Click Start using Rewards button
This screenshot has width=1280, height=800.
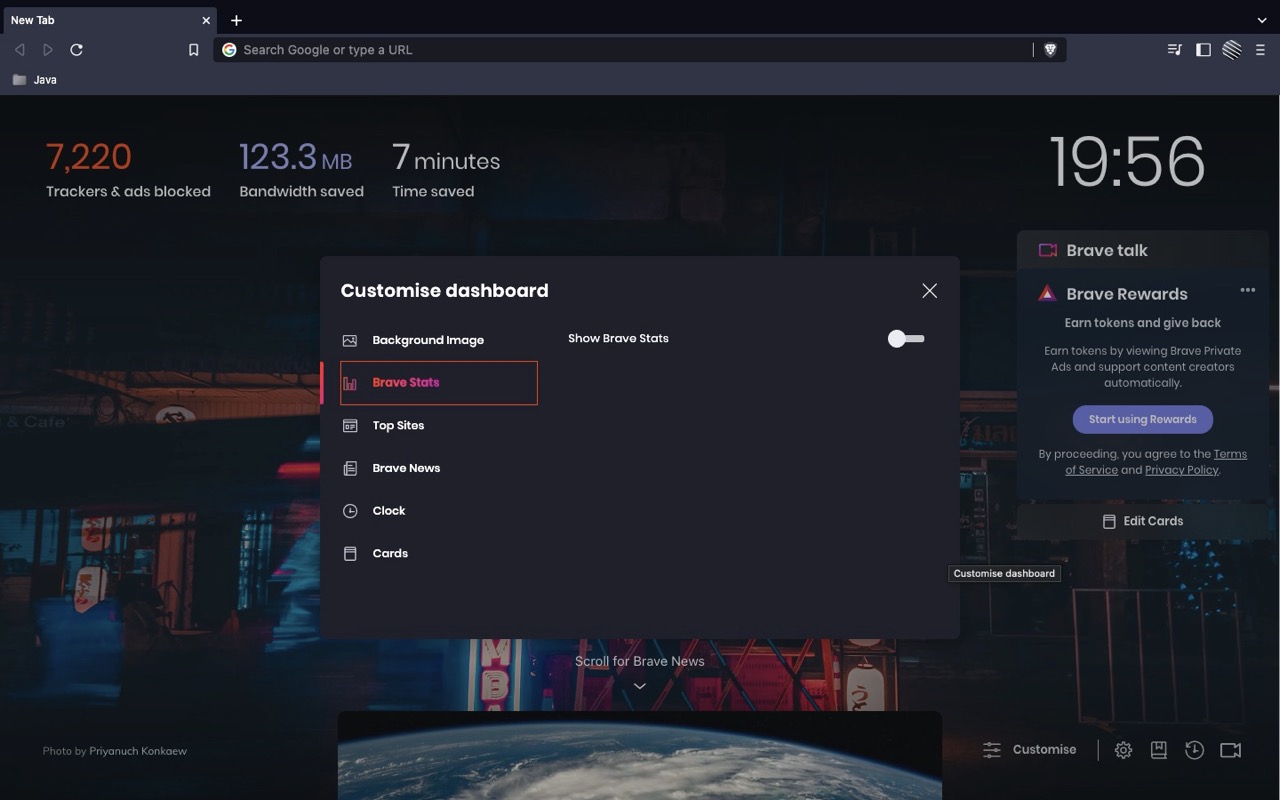click(x=1142, y=419)
